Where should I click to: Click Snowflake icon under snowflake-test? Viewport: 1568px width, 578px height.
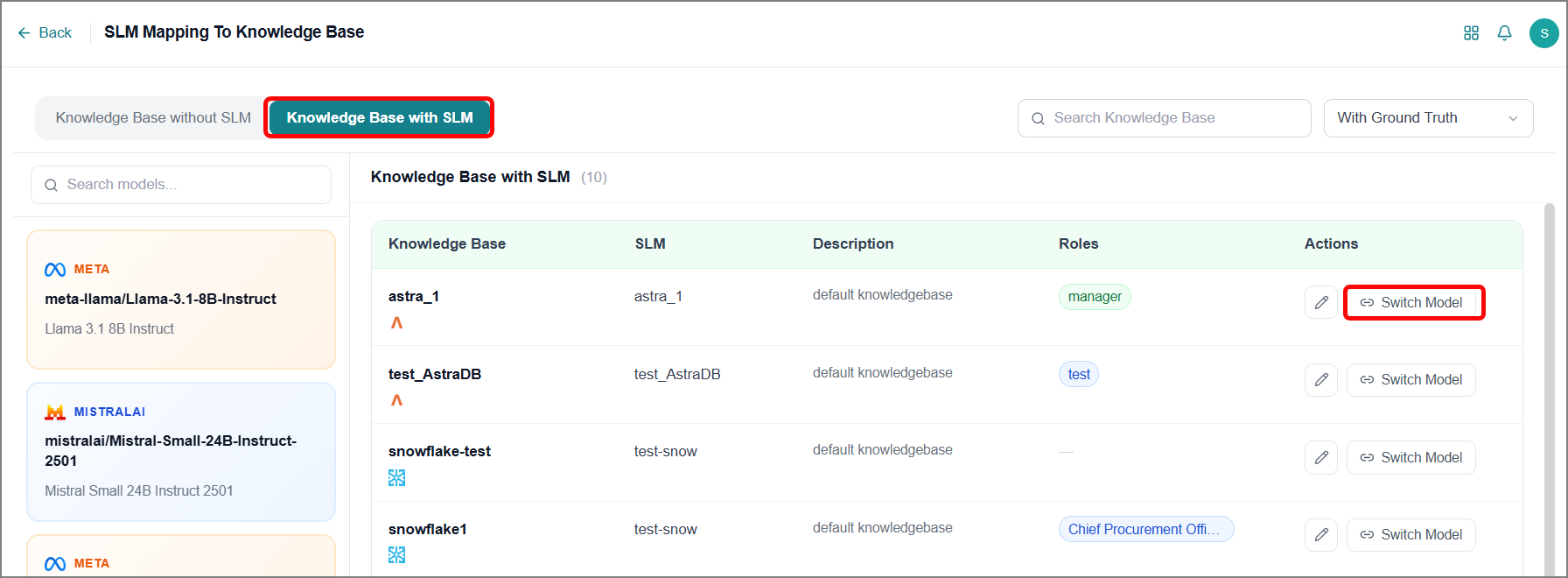click(x=396, y=478)
